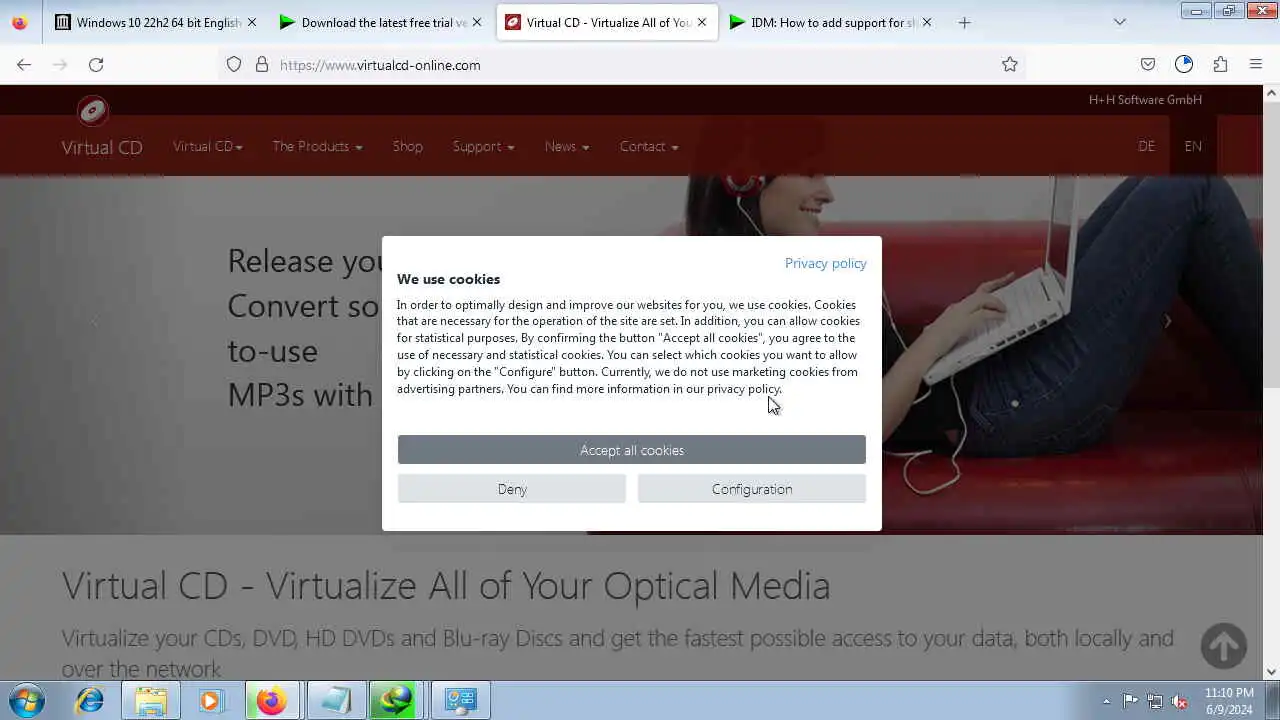Click Accept all cookies button
Viewport: 1280px width, 720px height.
(632, 450)
